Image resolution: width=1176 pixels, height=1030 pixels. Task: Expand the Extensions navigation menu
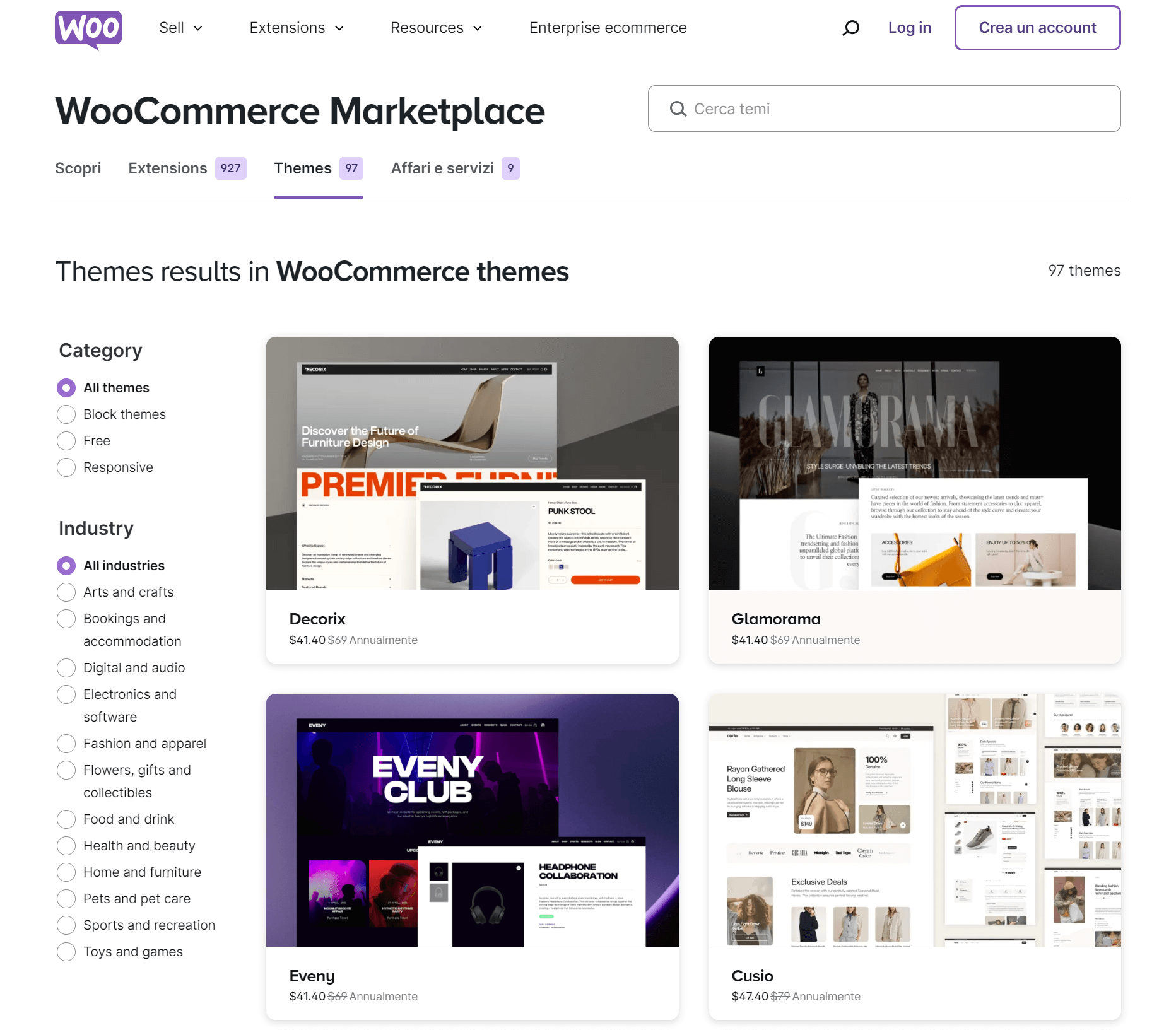[x=297, y=28]
